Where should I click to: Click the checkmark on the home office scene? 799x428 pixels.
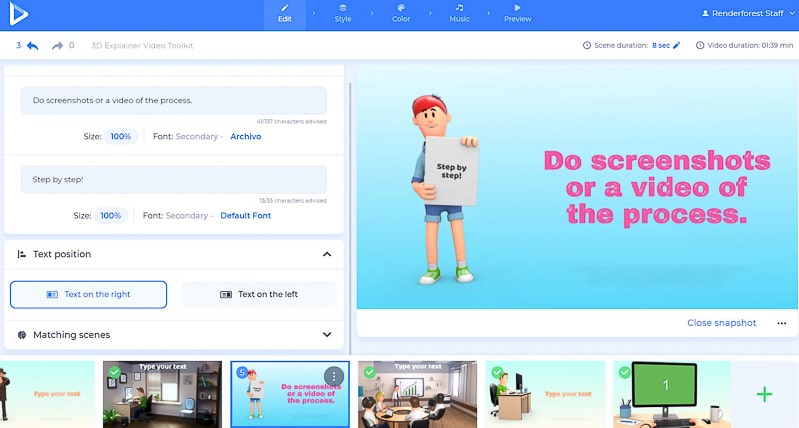click(x=115, y=372)
